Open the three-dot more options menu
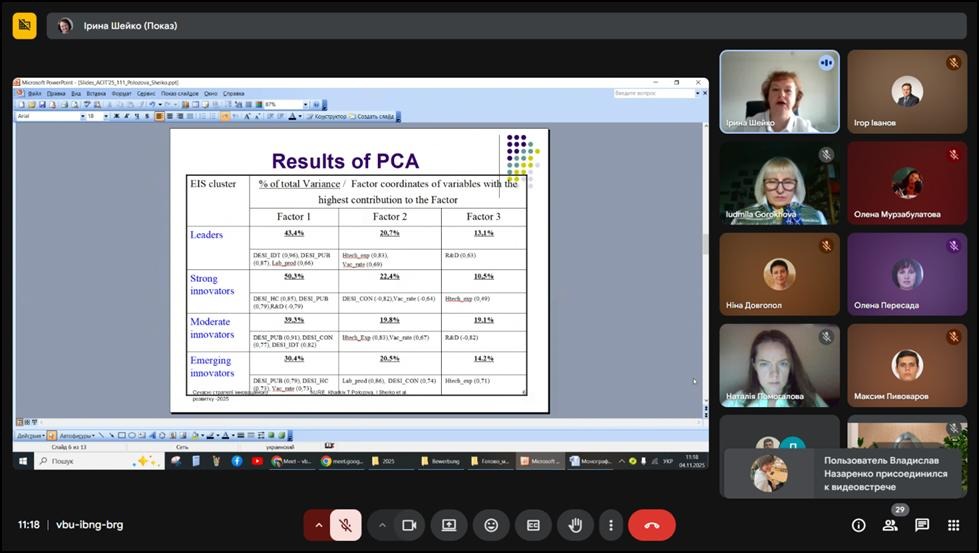 point(610,525)
